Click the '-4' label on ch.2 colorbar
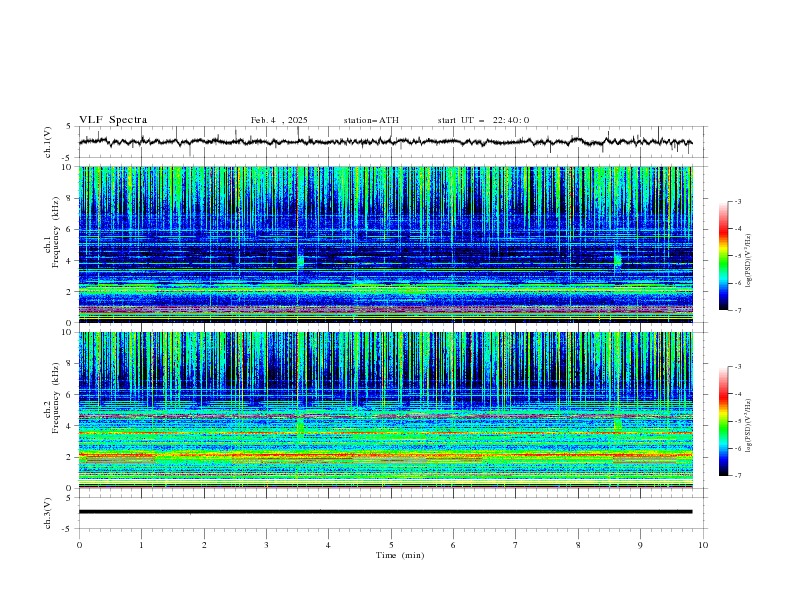792x612 pixels. pos(738,394)
